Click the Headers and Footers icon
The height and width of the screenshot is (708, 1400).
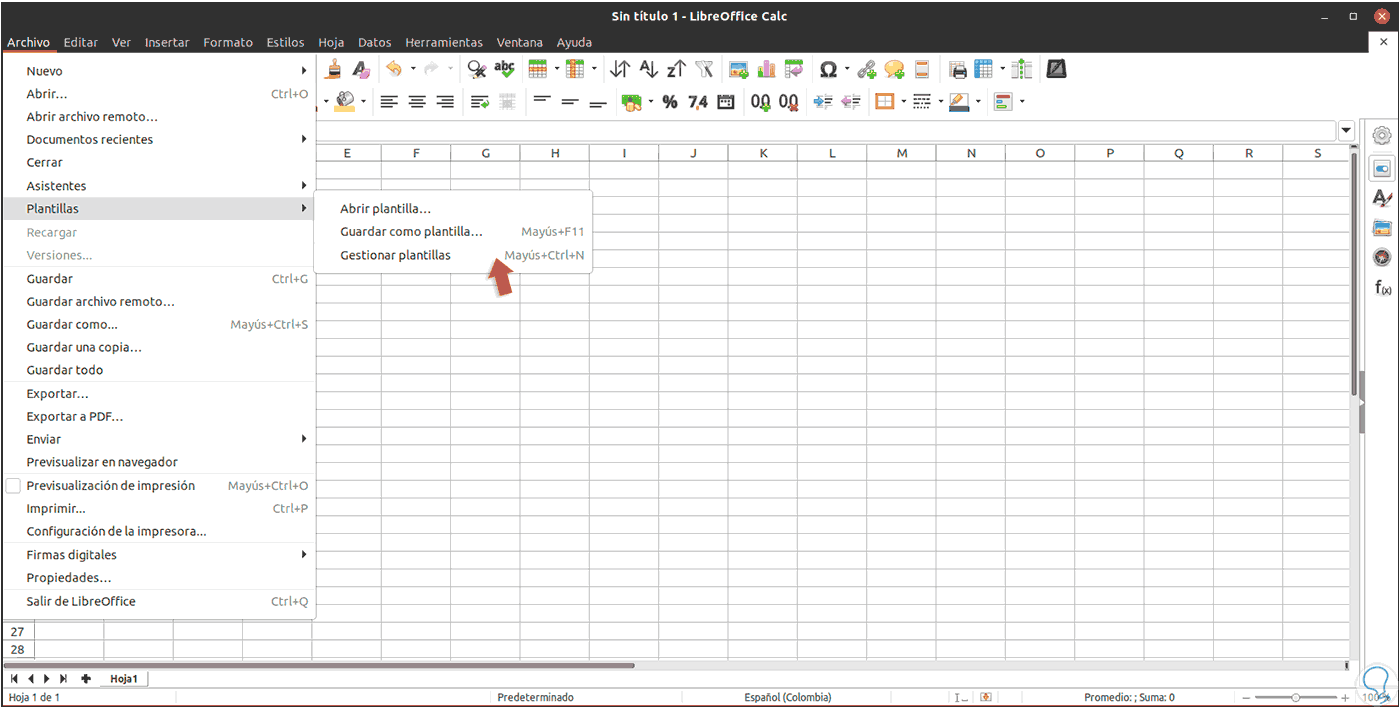[922, 69]
